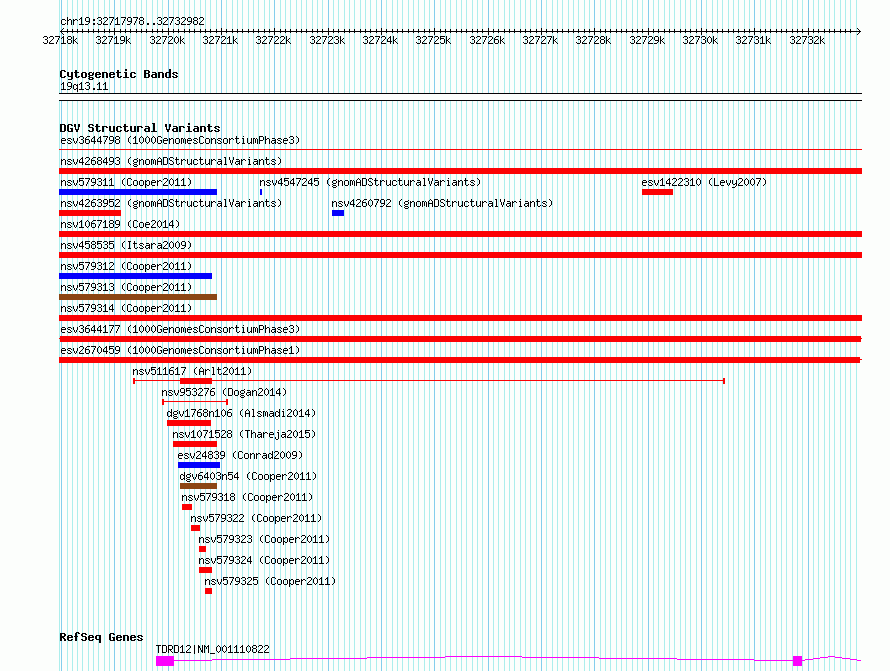The height and width of the screenshot is (671, 890).
Task: Open nsv579311 (Cooper2011) variant
Action: (126, 182)
